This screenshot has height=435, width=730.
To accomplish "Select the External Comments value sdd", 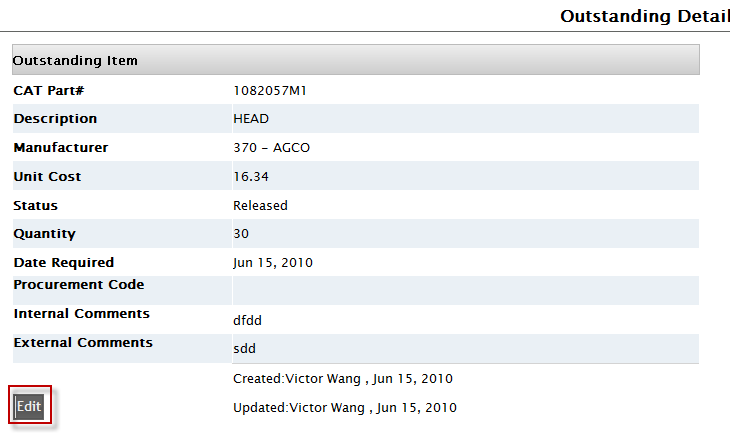I will coord(245,349).
